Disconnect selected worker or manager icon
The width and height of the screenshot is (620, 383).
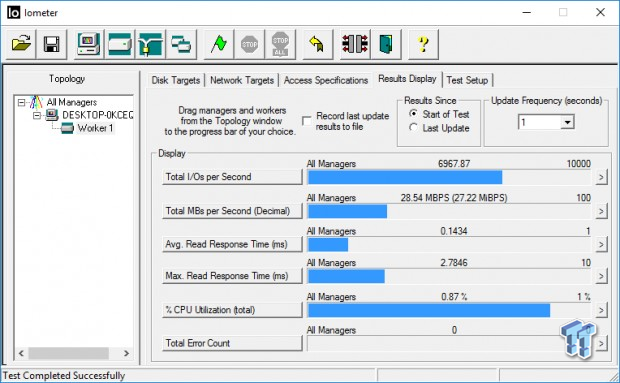[x=355, y=44]
